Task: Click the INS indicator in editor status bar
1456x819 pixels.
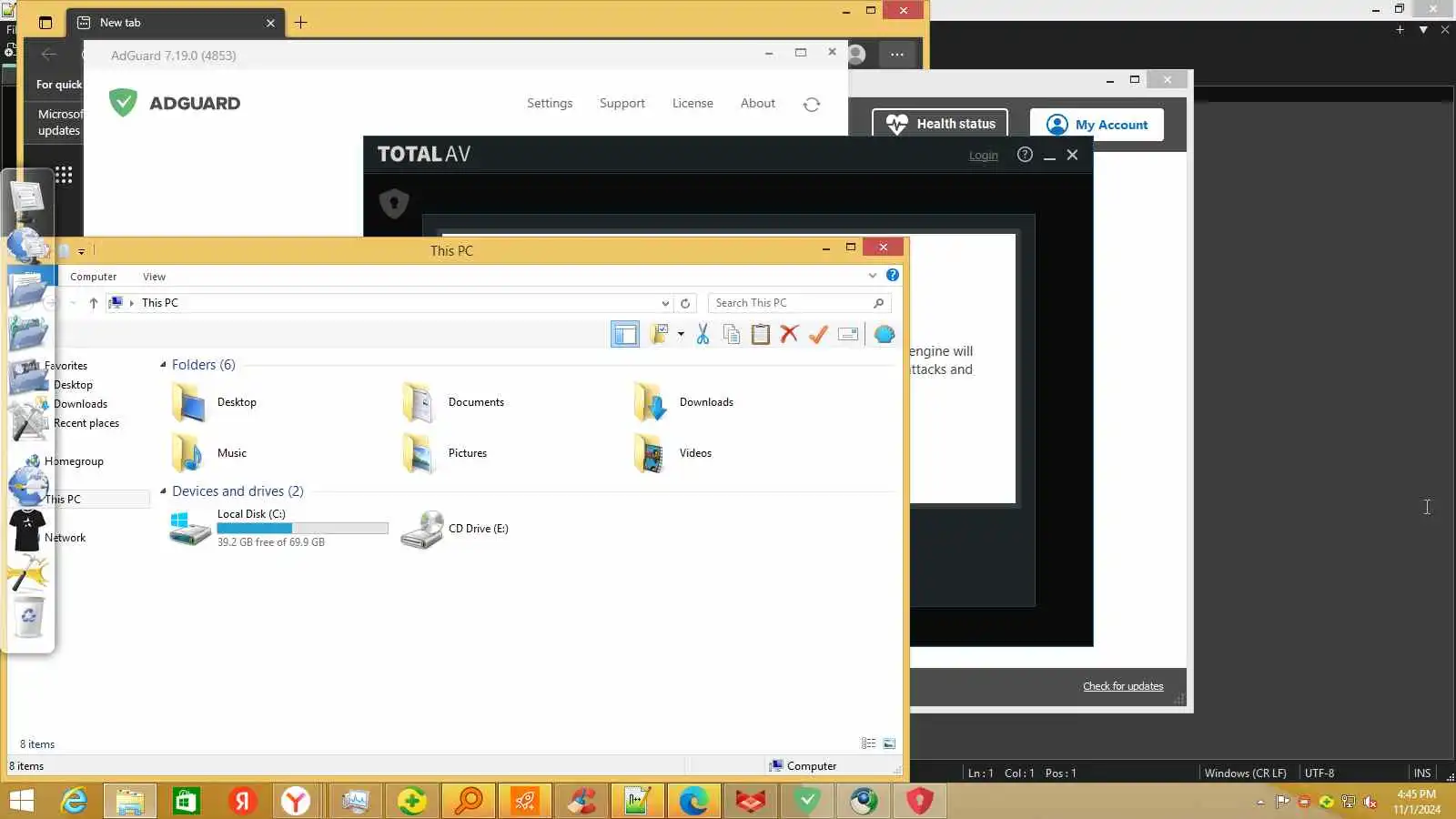Action: coord(1422,773)
